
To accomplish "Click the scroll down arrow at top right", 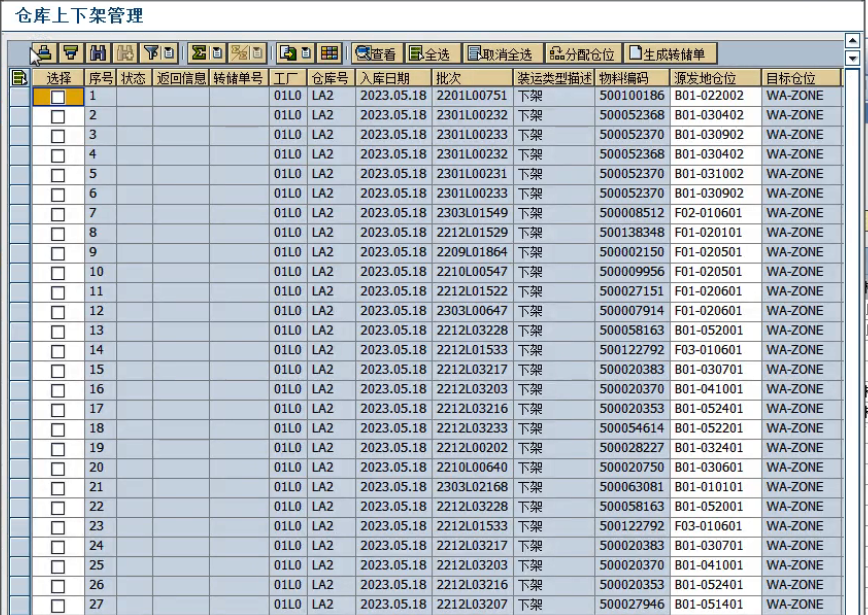I will 852,59.
